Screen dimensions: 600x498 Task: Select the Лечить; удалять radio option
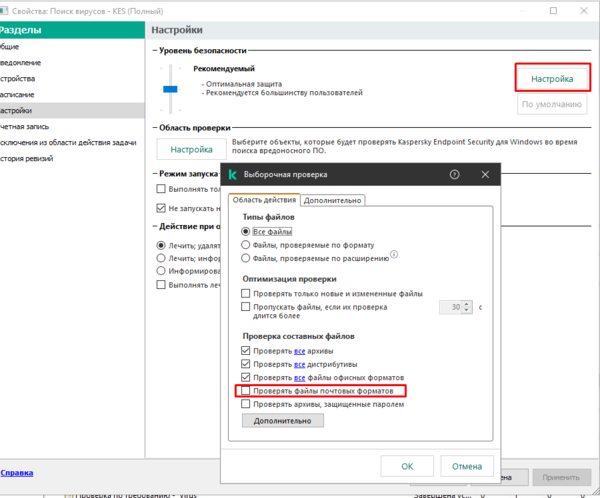[161, 245]
